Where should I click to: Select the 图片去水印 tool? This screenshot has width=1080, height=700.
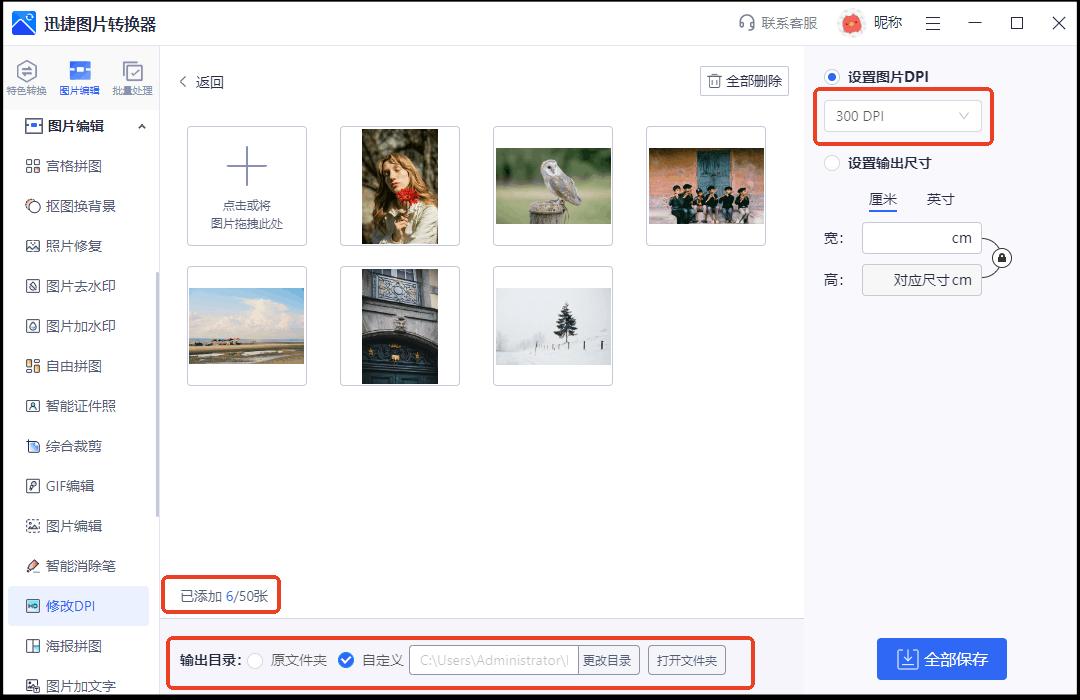(x=72, y=285)
